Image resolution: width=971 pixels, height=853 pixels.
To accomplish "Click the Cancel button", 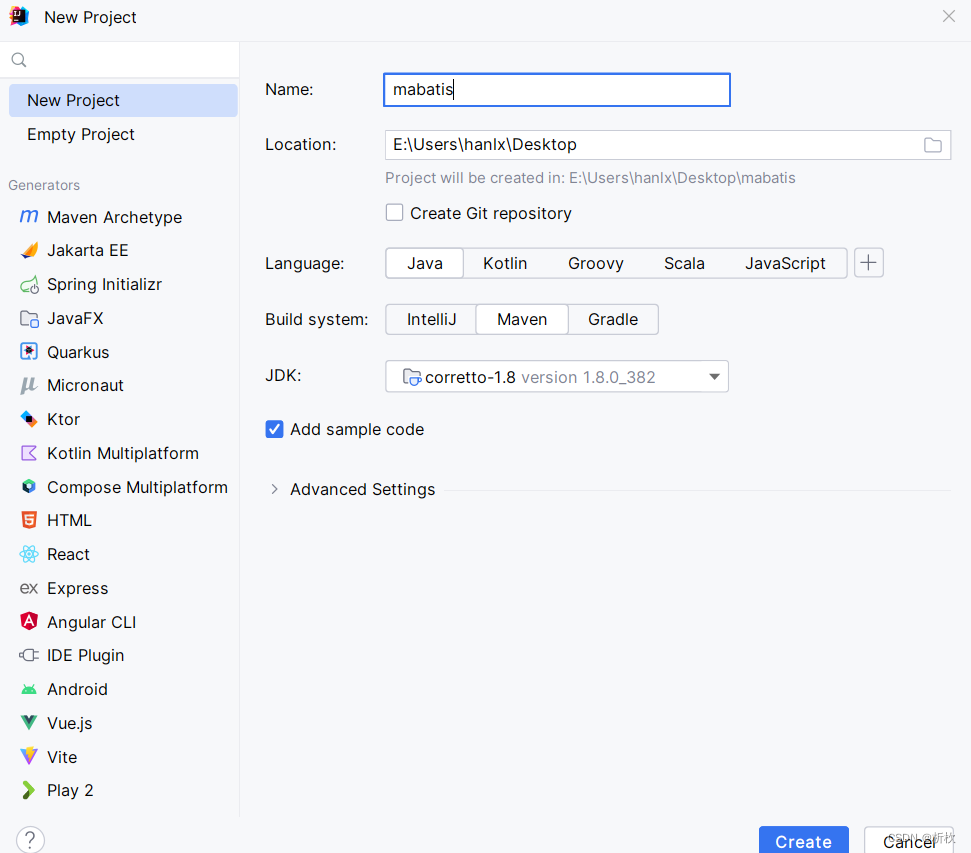I will pos(908,841).
